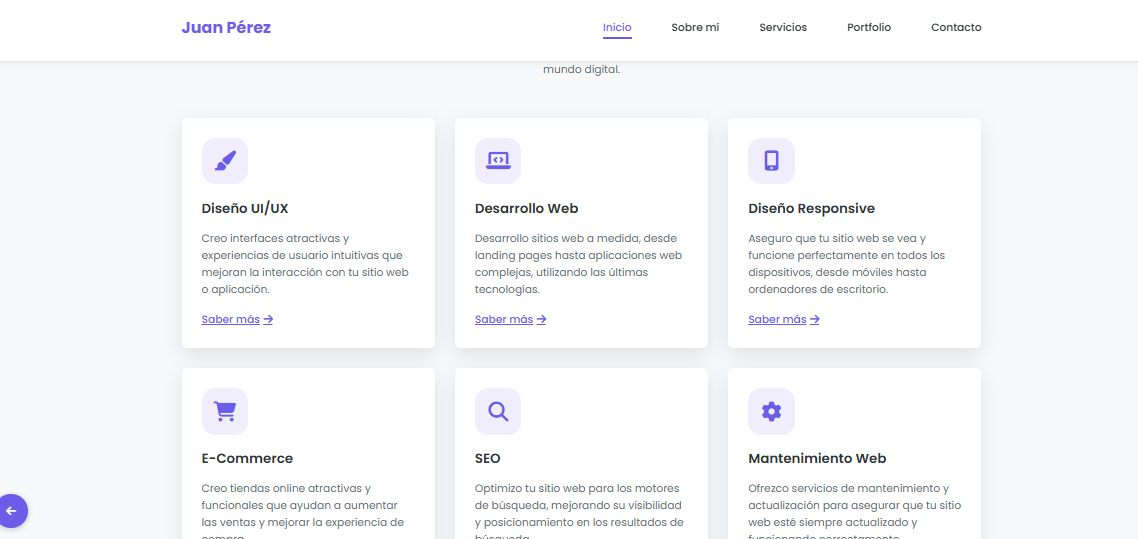This screenshot has height=539, width=1138.
Task: Click the Diseño Responsive heading
Action: 811,209
